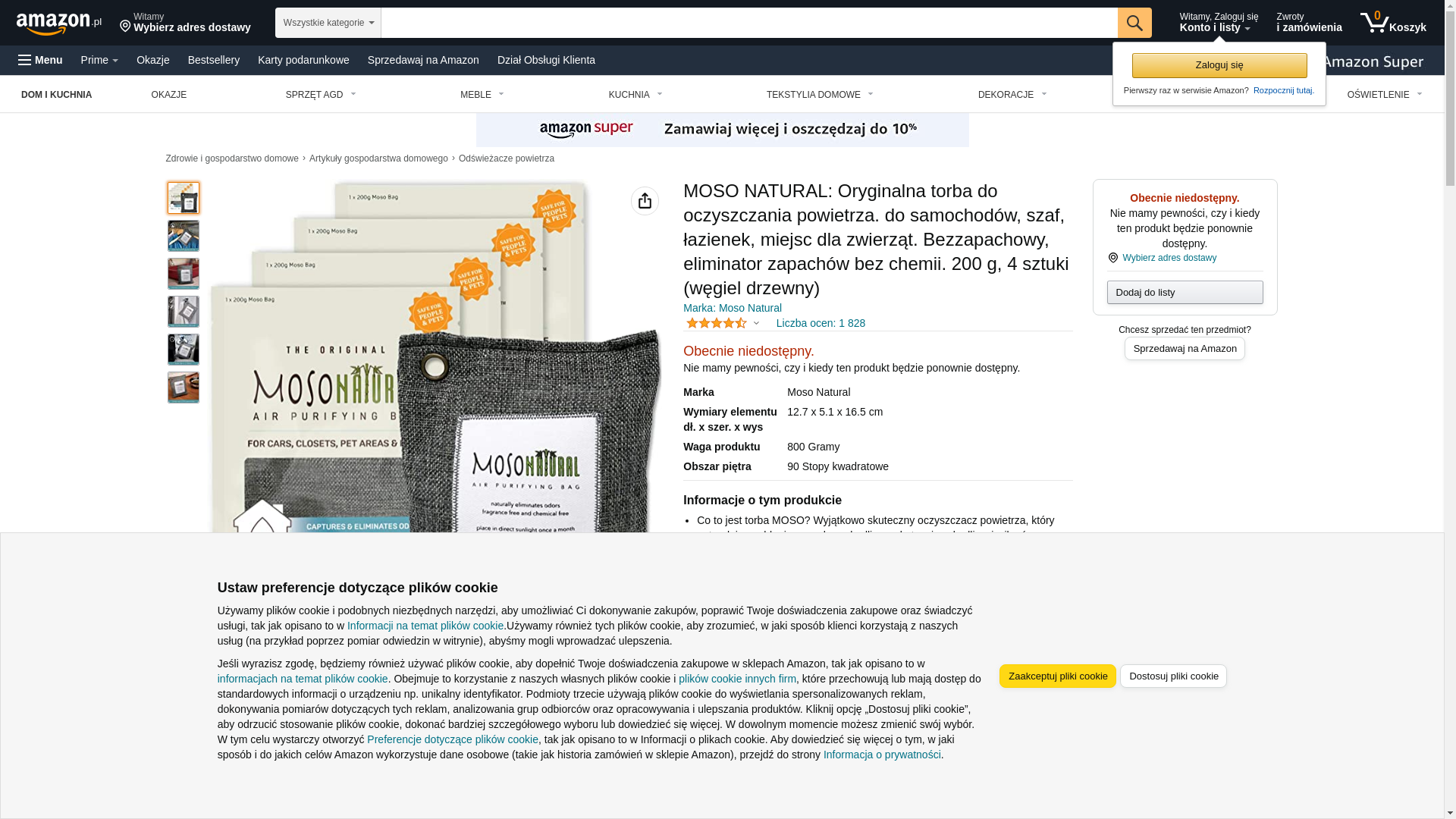The width and height of the screenshot is (1456, 819).
Task: Open the MEBLE category dropdown
Action: pos(482,95)
